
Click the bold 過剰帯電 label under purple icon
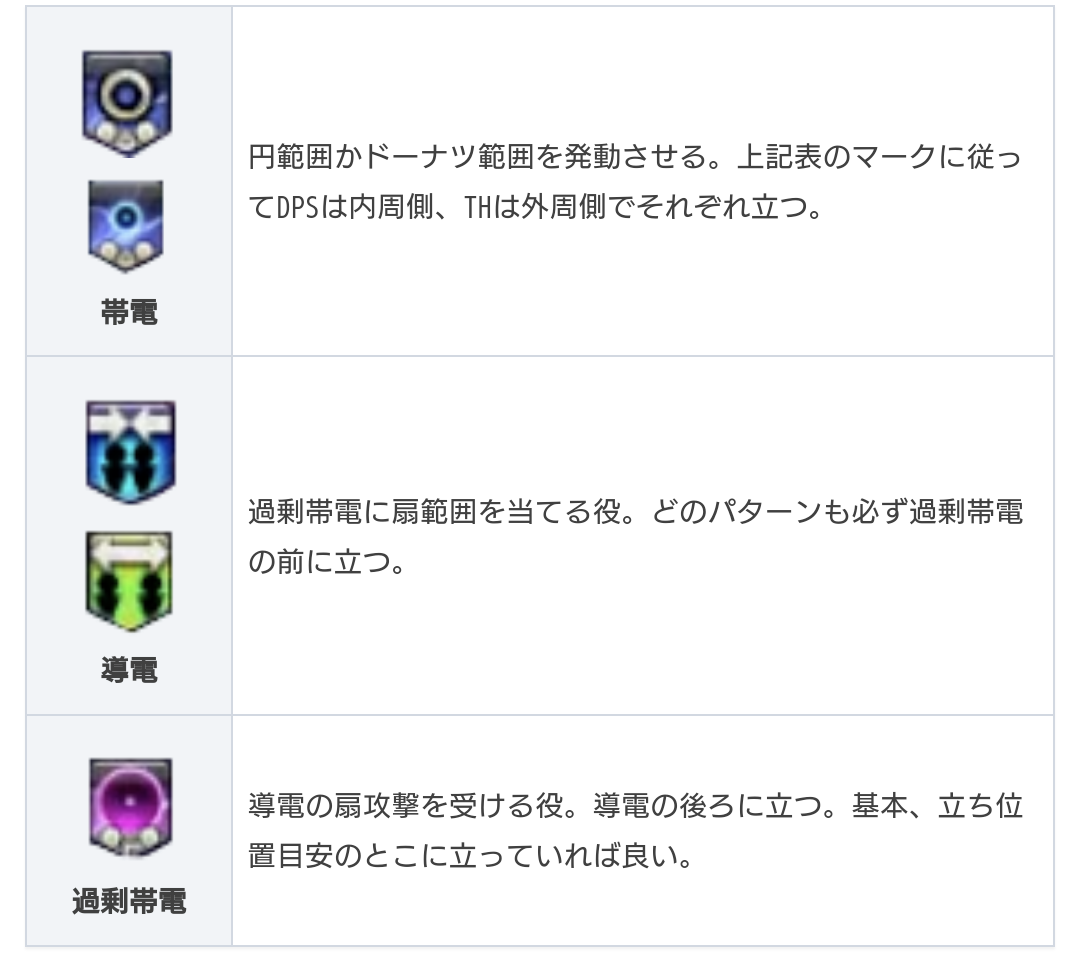coord(129,901)
